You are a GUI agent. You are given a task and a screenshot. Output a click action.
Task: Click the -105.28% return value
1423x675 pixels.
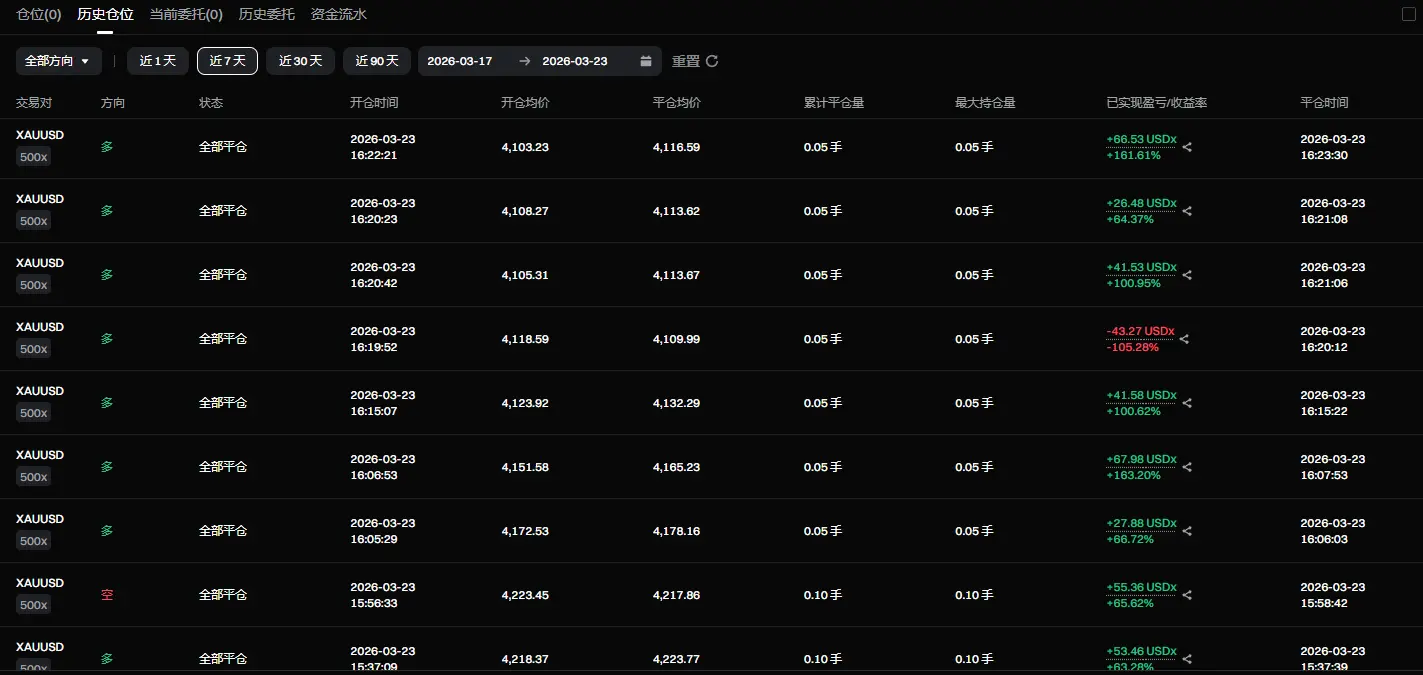pos(1132,347)
